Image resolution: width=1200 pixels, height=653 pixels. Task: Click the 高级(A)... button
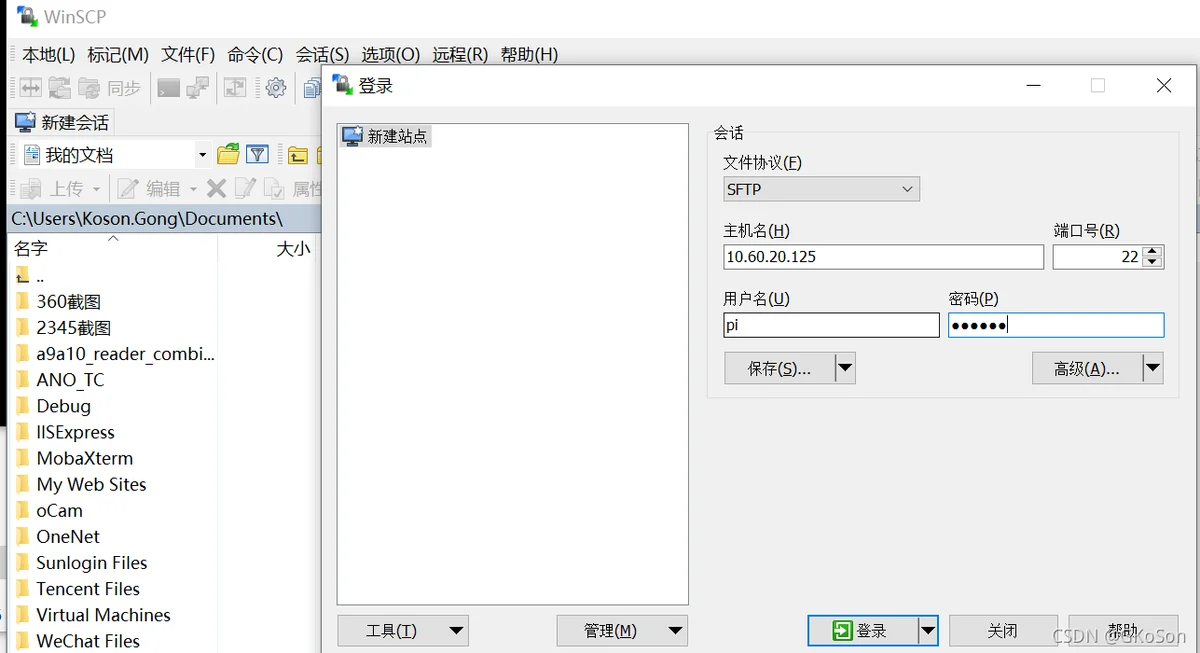(1087, 368)
